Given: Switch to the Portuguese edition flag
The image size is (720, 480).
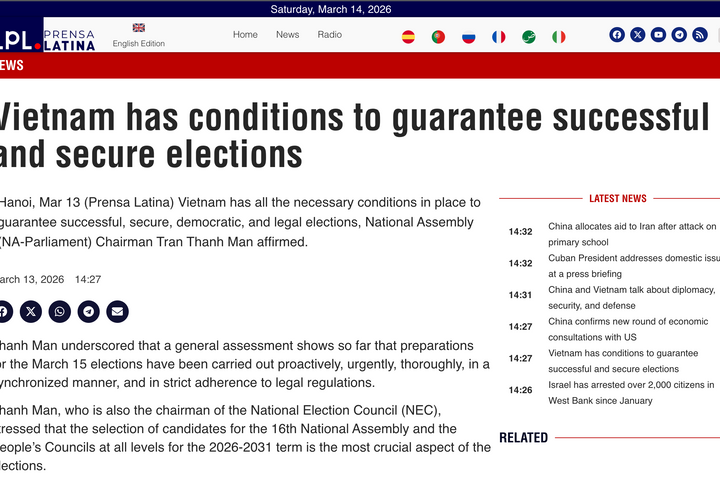Looking at the screenshot, I should 438,37.
